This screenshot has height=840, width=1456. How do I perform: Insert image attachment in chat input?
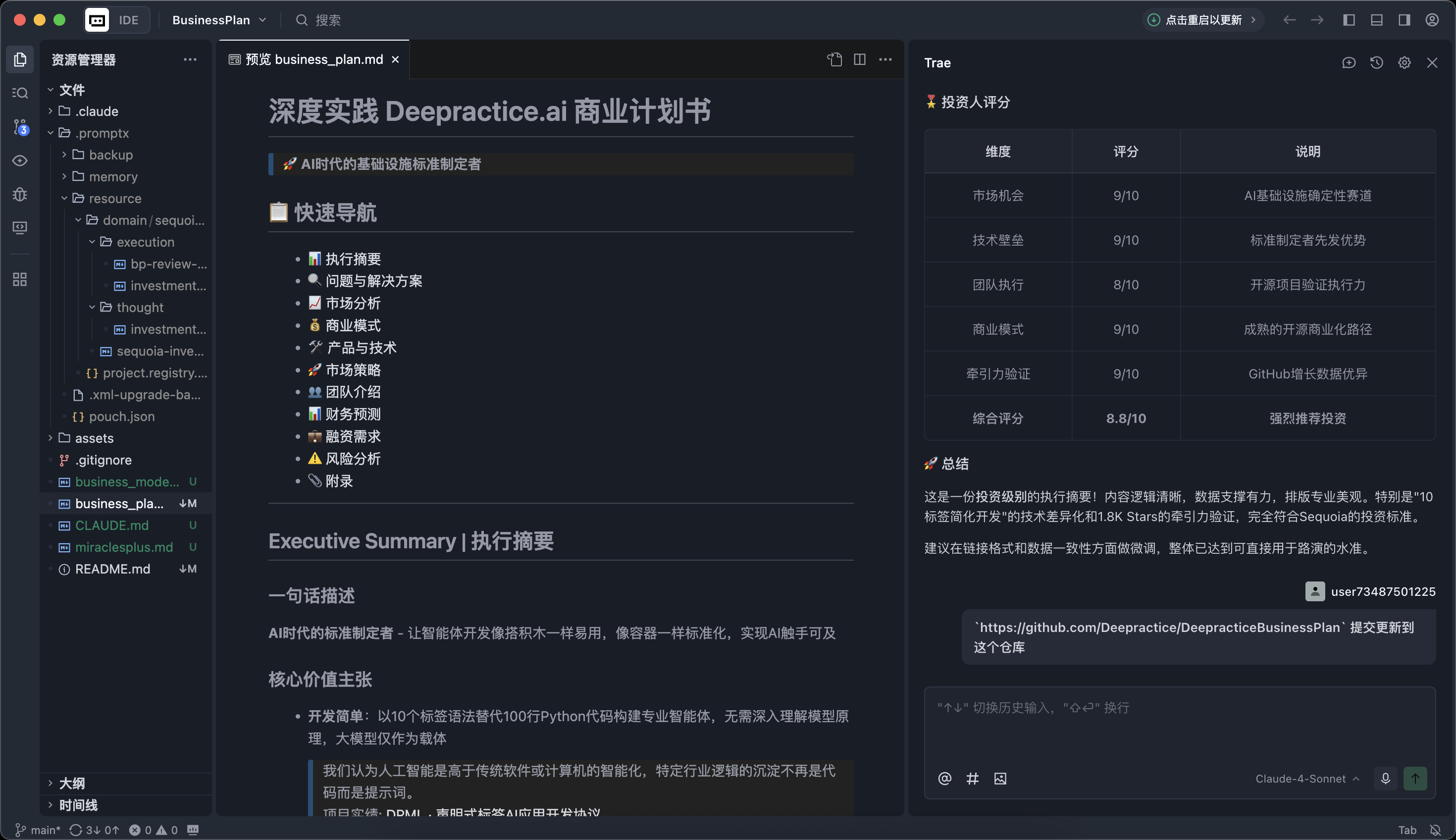[1000, 778]
